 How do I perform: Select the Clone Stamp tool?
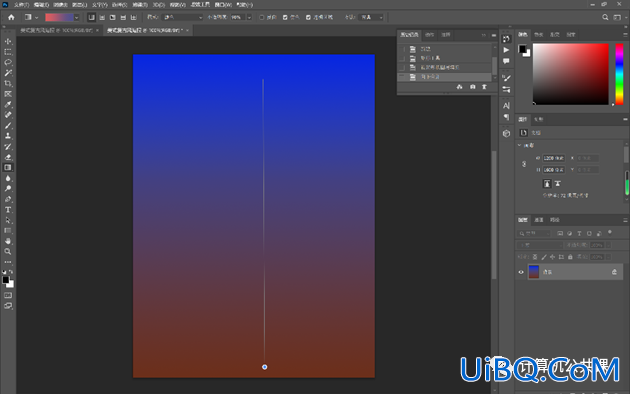tap(8, 136)
